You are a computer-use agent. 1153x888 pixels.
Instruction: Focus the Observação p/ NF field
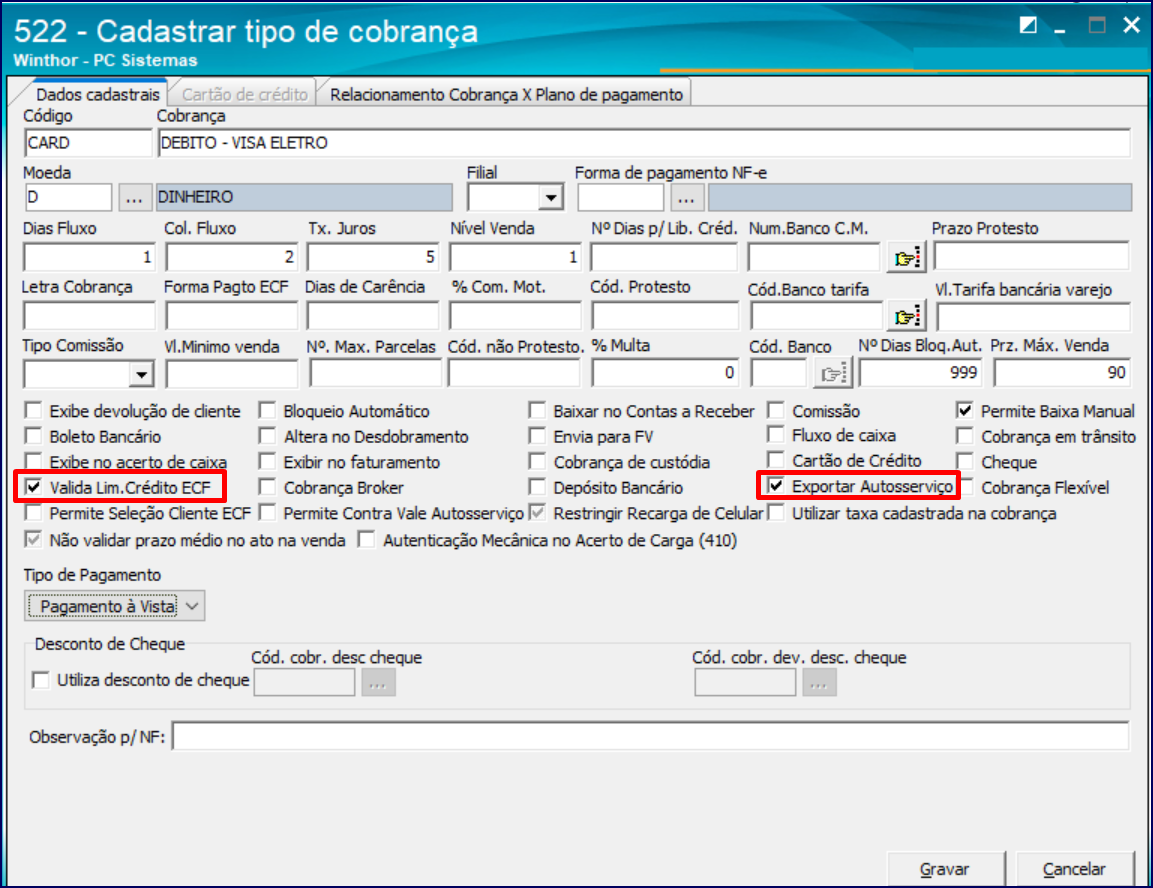tap(651, 737)
